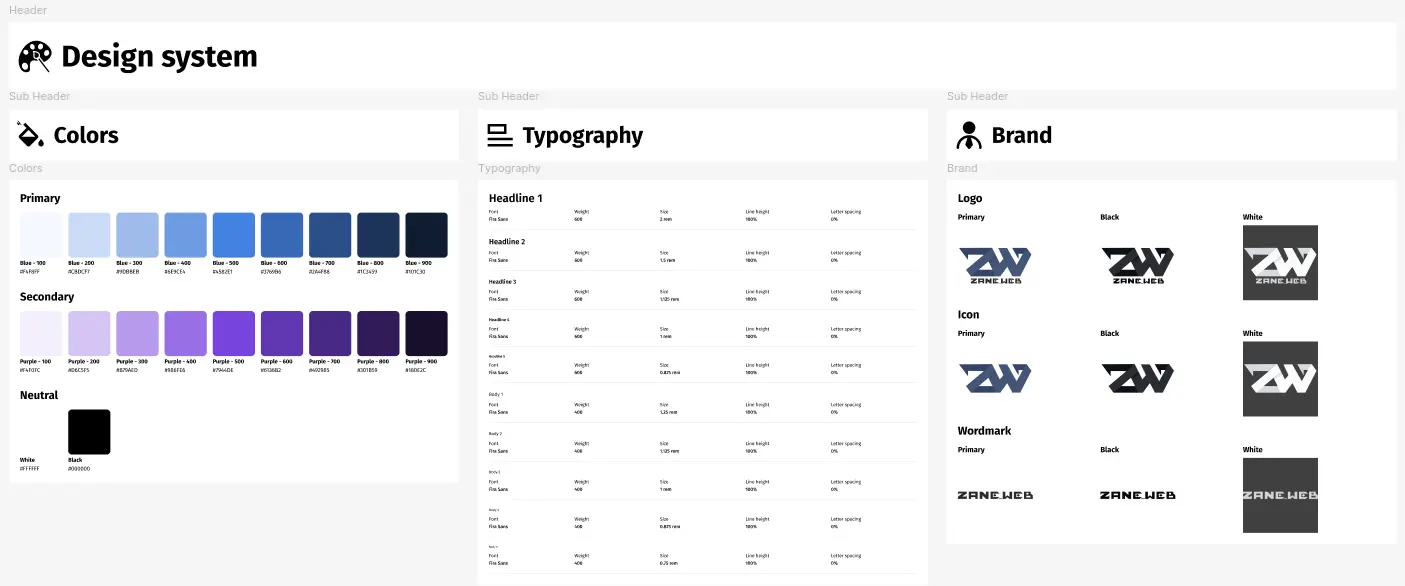Viewport: 1405px width, 586px height.
Task: Click the person icon beside Brand heading
Action: 969,134
